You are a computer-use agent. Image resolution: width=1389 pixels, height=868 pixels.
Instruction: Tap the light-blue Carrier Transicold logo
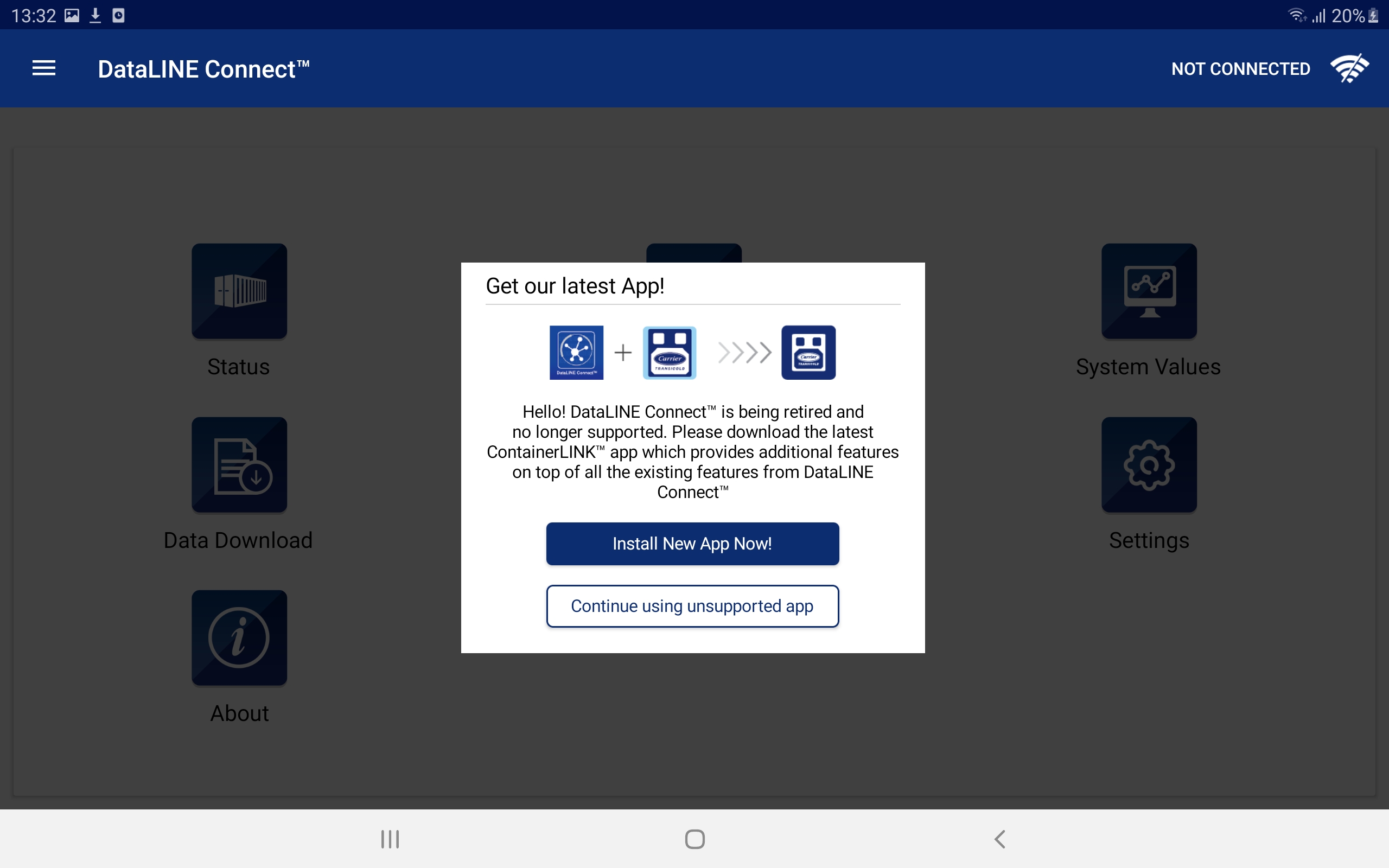[669, 353]
